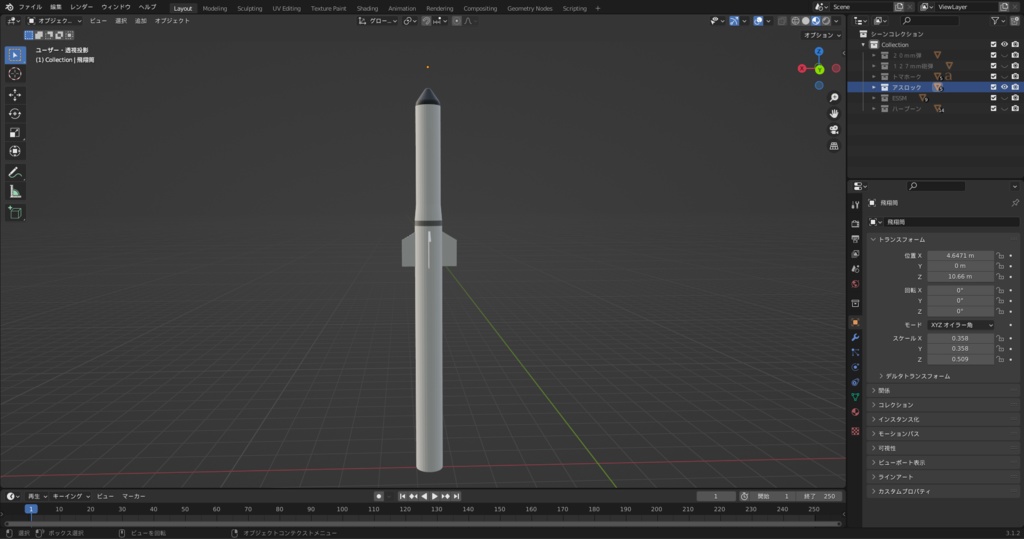The height and width of the screenshot is (539, 1024).
Task: Open the キーイング menu in timeline
Action: click(x=71, y=497)
